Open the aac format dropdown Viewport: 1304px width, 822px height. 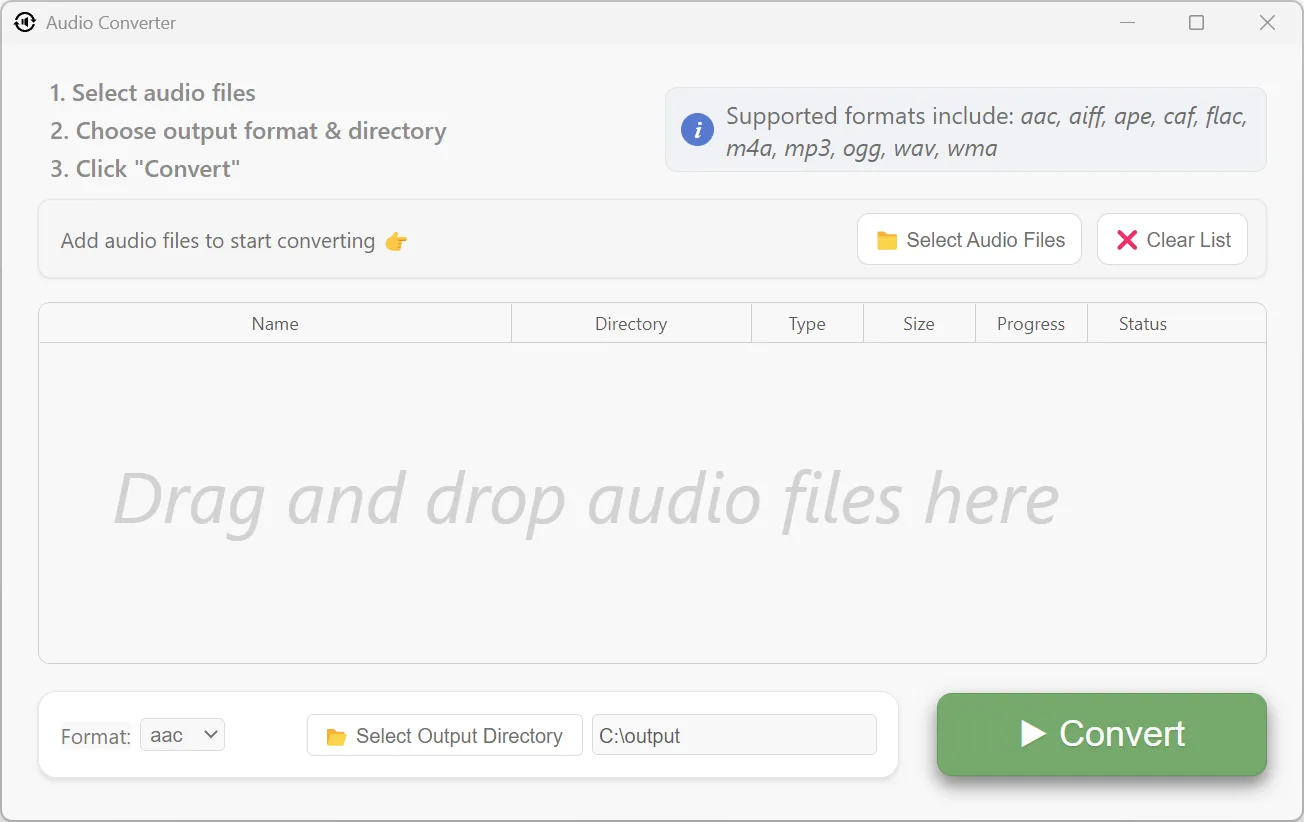(x=182, y=734)
